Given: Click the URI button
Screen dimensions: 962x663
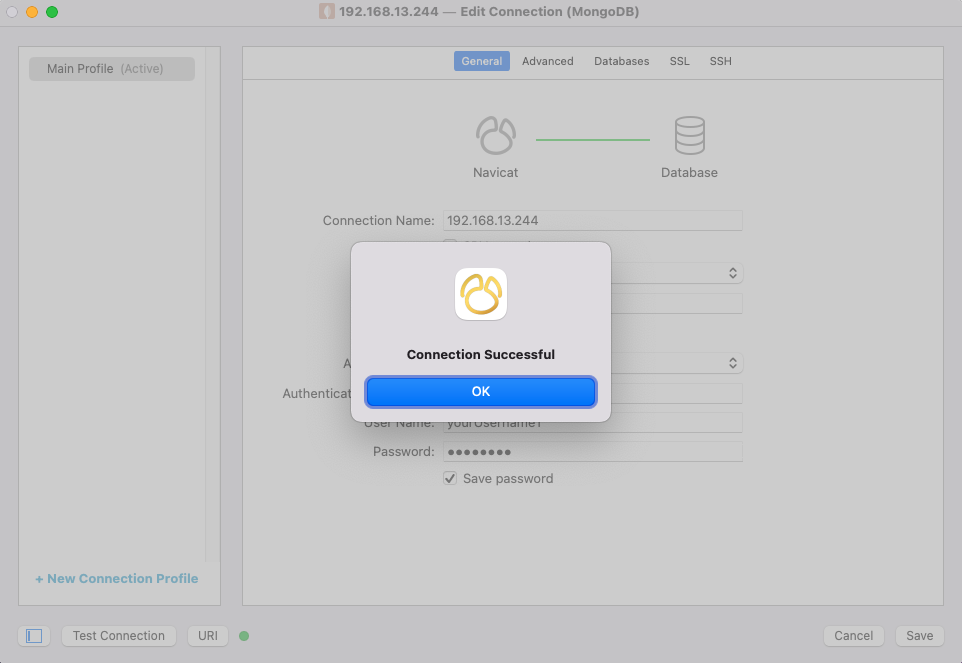Looking at the screenshot, I should click(x=208, y=635).
